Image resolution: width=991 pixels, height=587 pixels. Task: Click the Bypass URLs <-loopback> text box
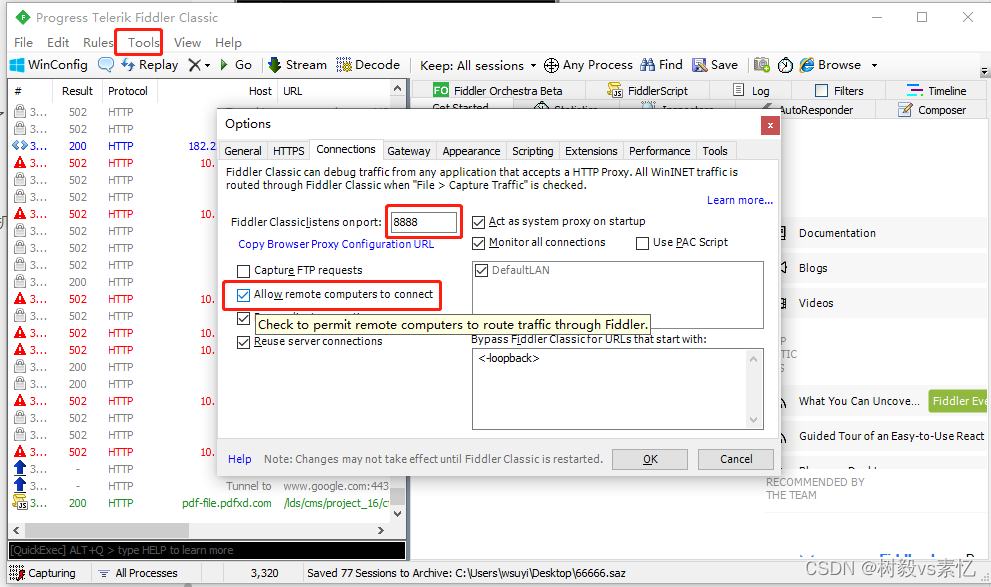pyautogui.click(x=617, y=389)
